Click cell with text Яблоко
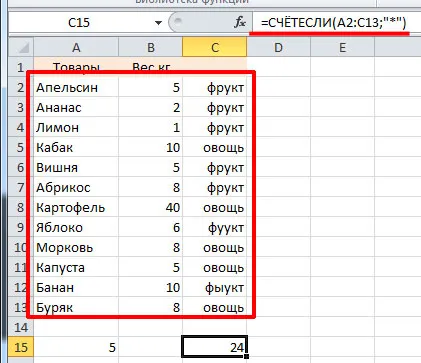 [x=76, y=227]
